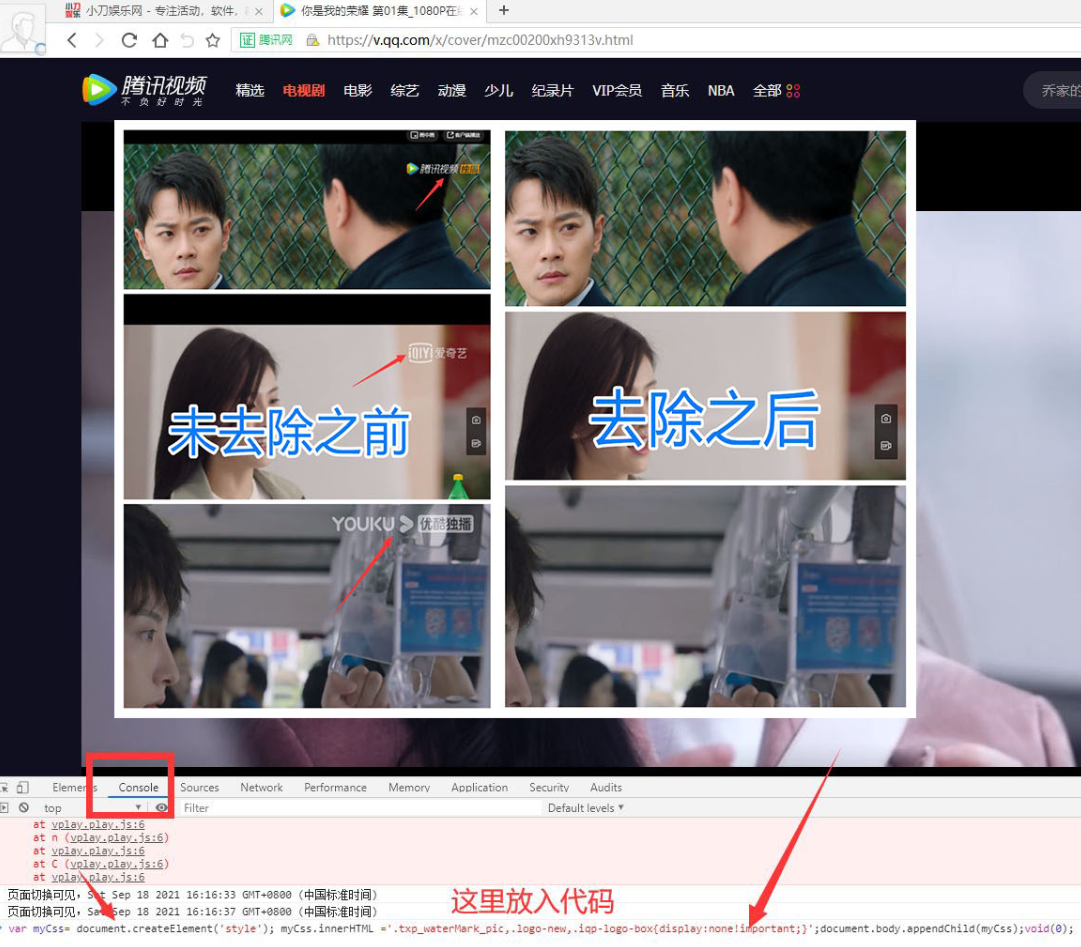Open the 电影 category
This screenshot has width=1081, height=947.
tap(357, 90)
